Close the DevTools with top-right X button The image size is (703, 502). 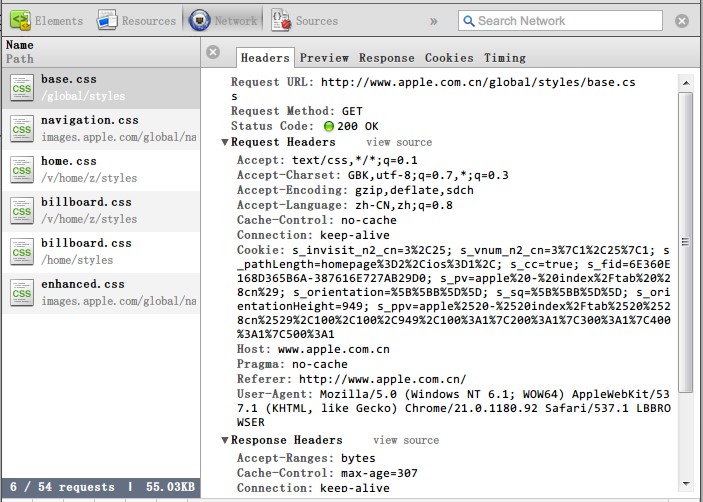tap(681, 21)
